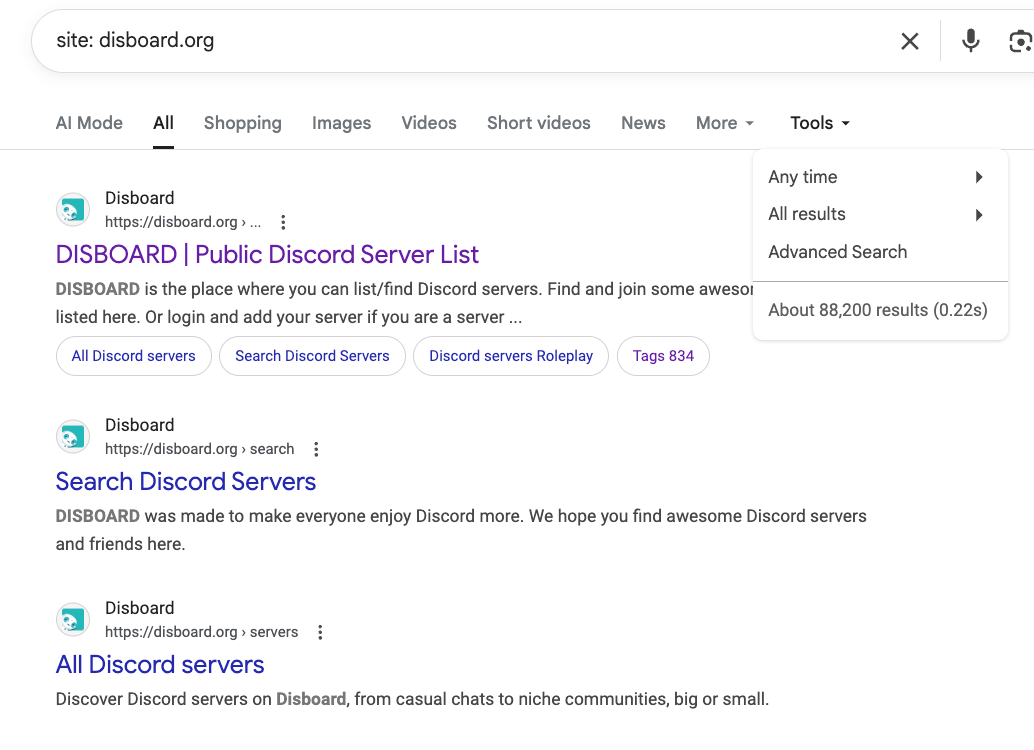Click the Tags 834 sitelink chip
Viewport: 1034px width, 750px height.
point(663,356)
